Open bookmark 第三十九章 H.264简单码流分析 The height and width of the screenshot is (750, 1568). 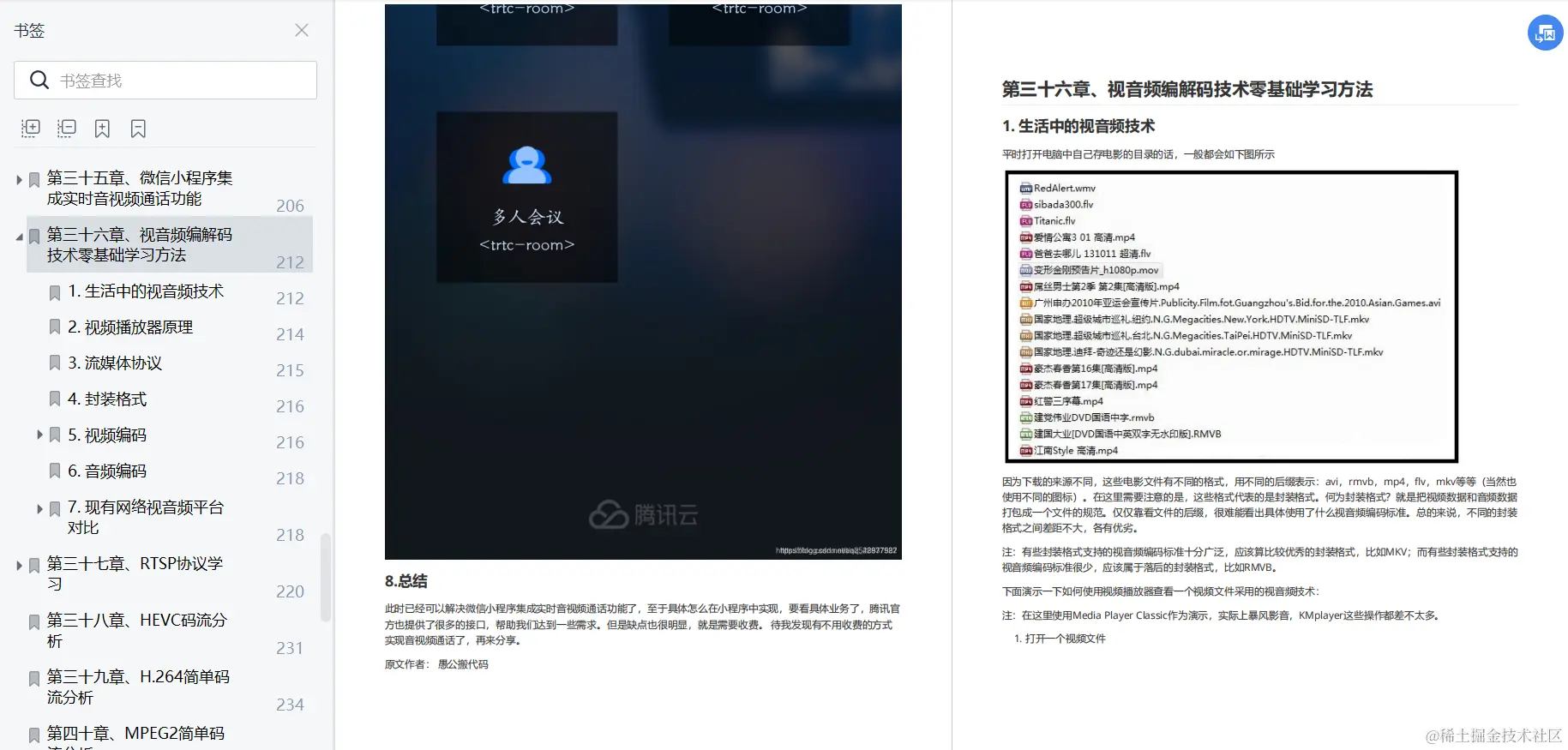tap(138, 687)
